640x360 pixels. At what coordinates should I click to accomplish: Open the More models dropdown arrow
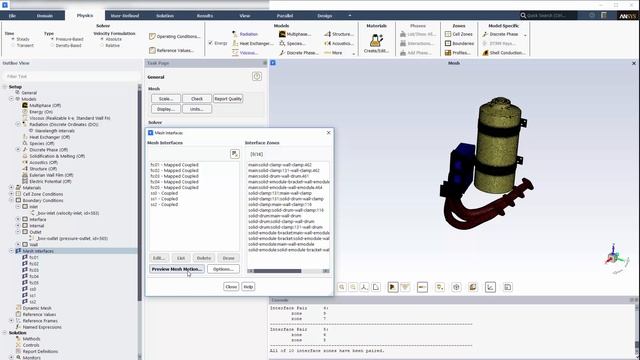pos(353,53)
